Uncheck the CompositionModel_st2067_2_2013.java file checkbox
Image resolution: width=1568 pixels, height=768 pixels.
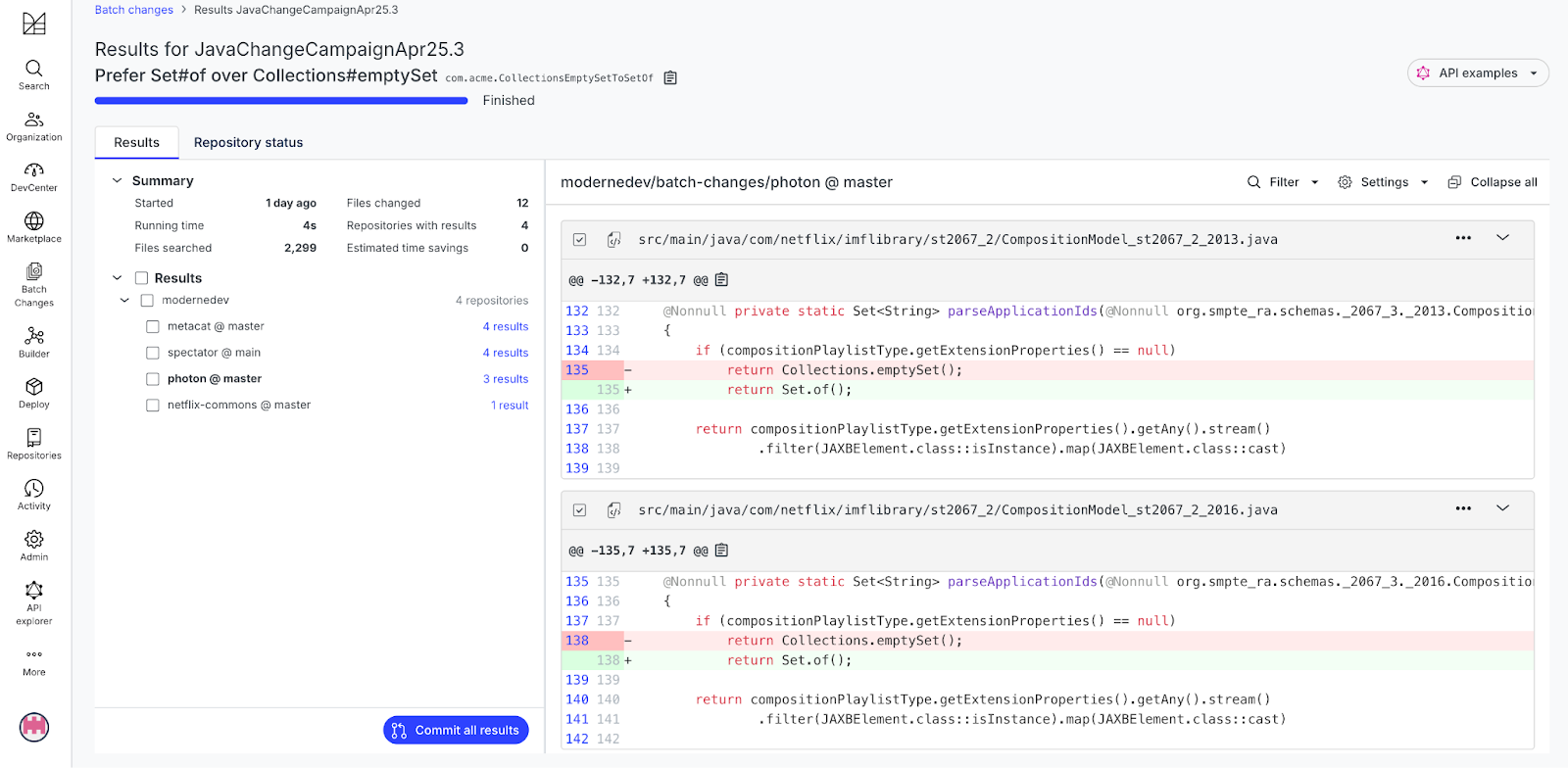(x=580, y=239)
